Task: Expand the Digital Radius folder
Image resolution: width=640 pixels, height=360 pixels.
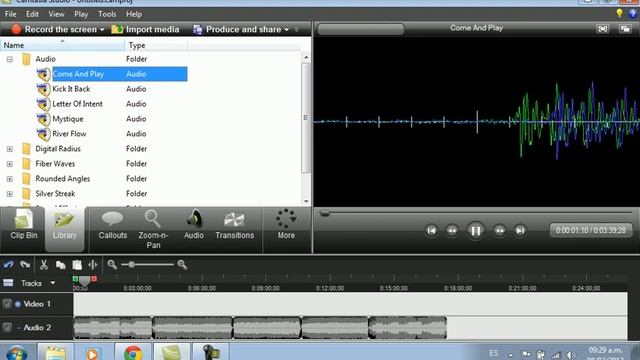Action: pos(10,149)
